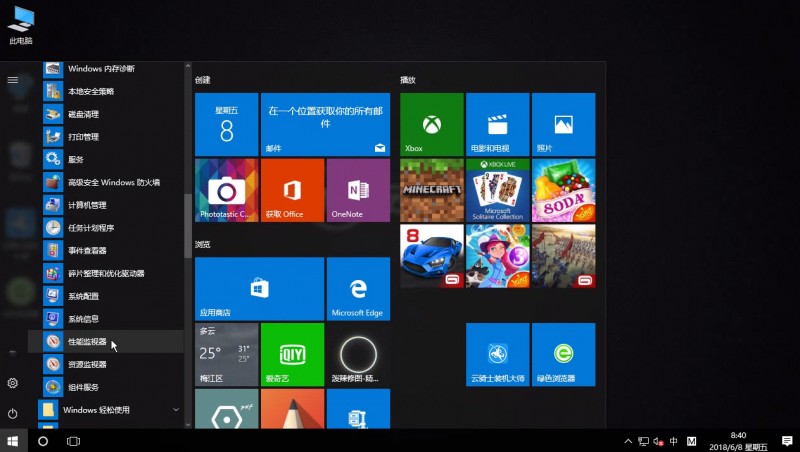The image size is (800, 452).
Task: Launch the 云骑士装机大师 tile
Action: click(497, 355)
